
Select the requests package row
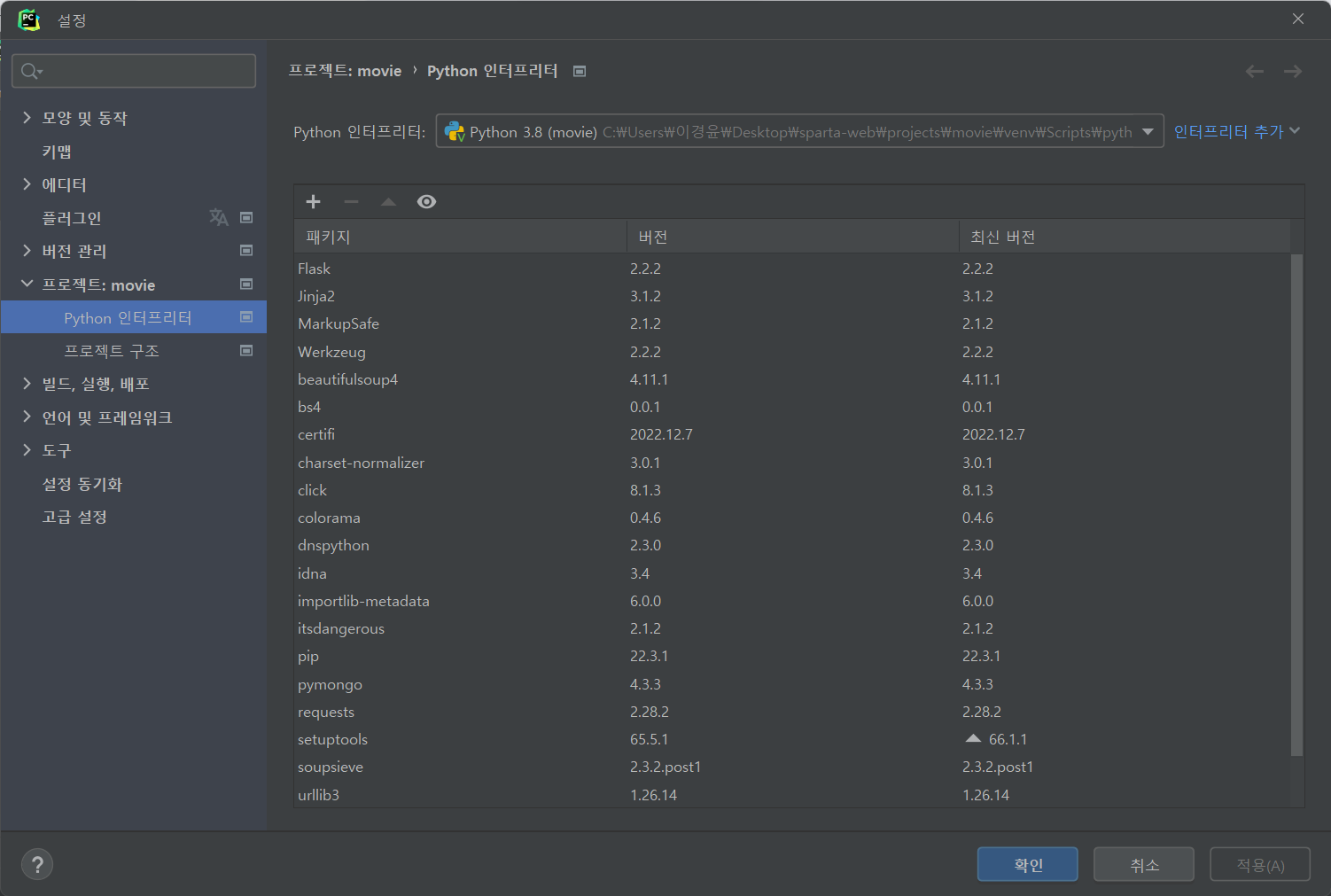[793, 712]
